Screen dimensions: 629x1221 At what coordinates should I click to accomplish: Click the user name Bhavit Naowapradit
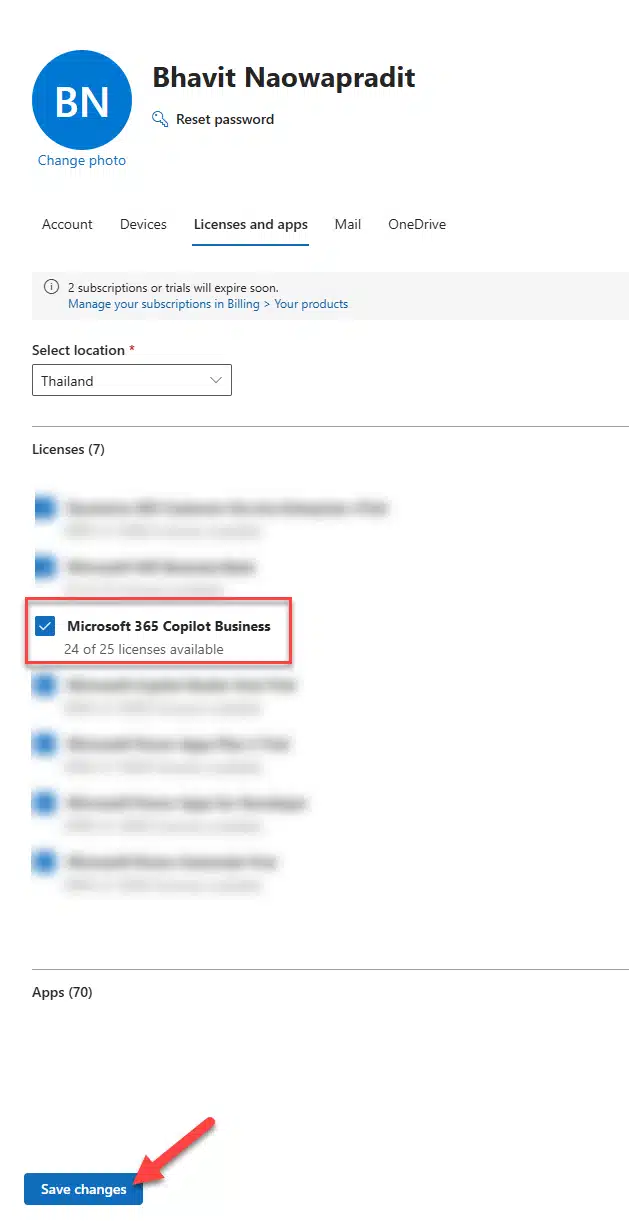283,77
